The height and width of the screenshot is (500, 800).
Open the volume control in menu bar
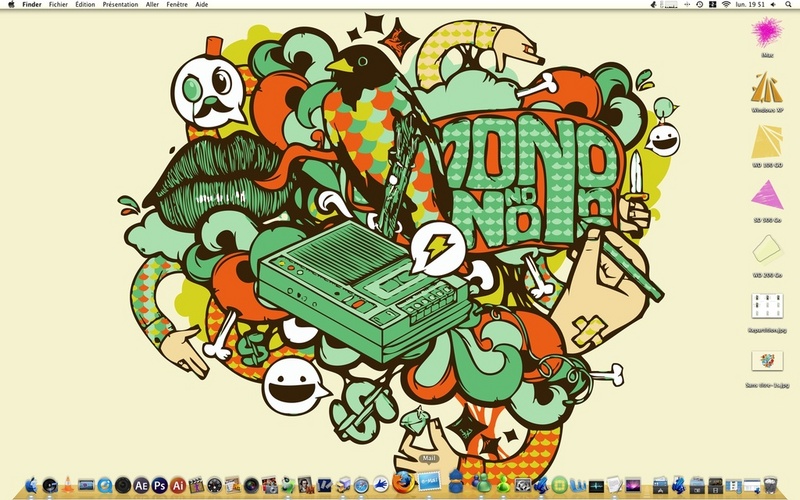tap(773, 5)
